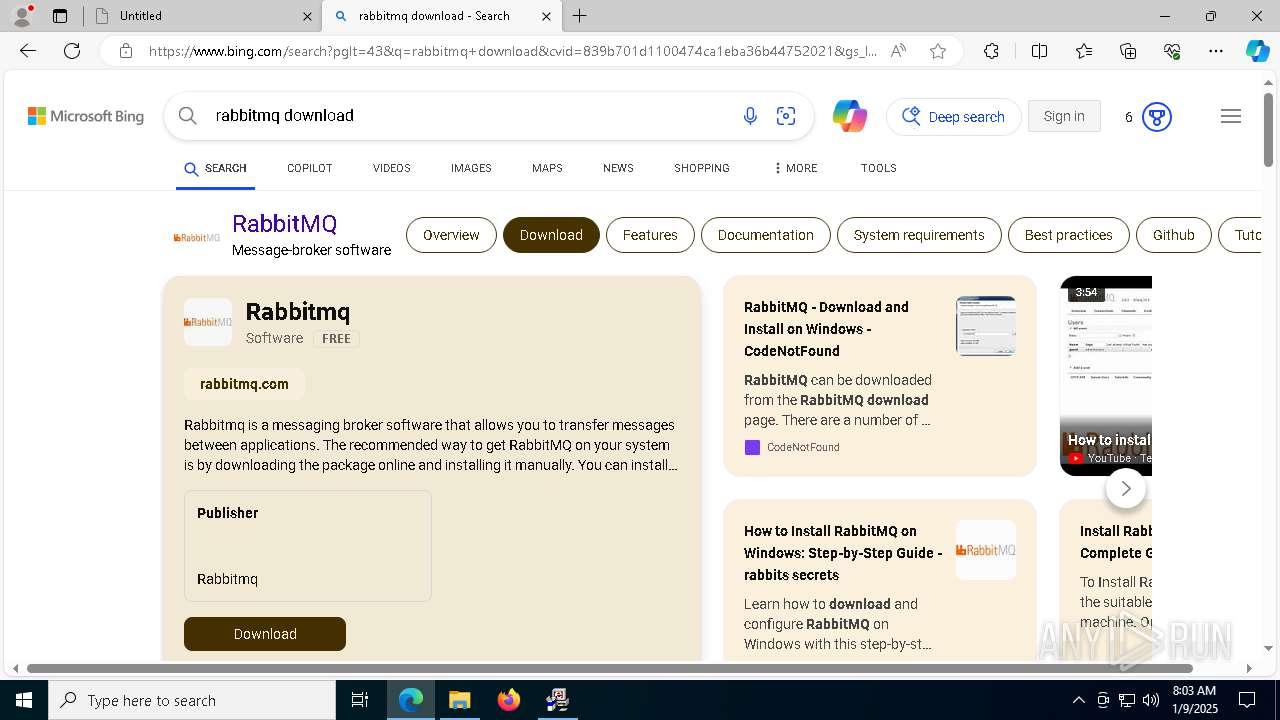Click the dark Download button in card
1280x720 pixels.
265,634
